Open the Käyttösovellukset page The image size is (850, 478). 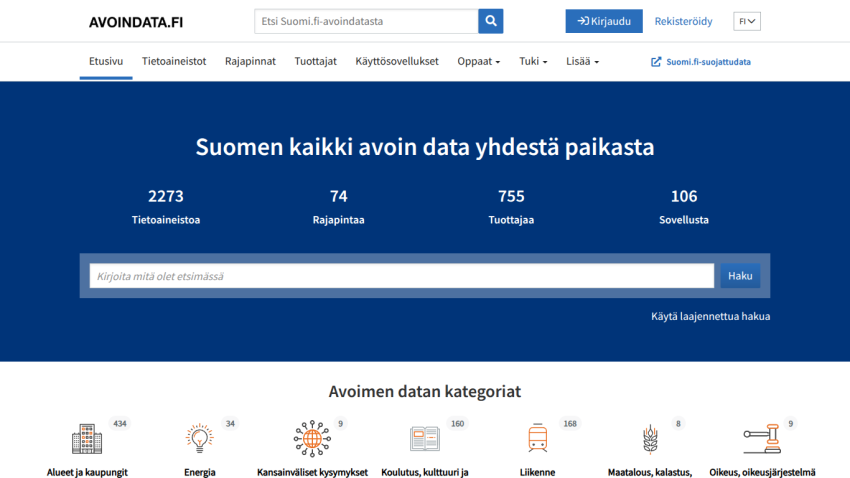397,61
